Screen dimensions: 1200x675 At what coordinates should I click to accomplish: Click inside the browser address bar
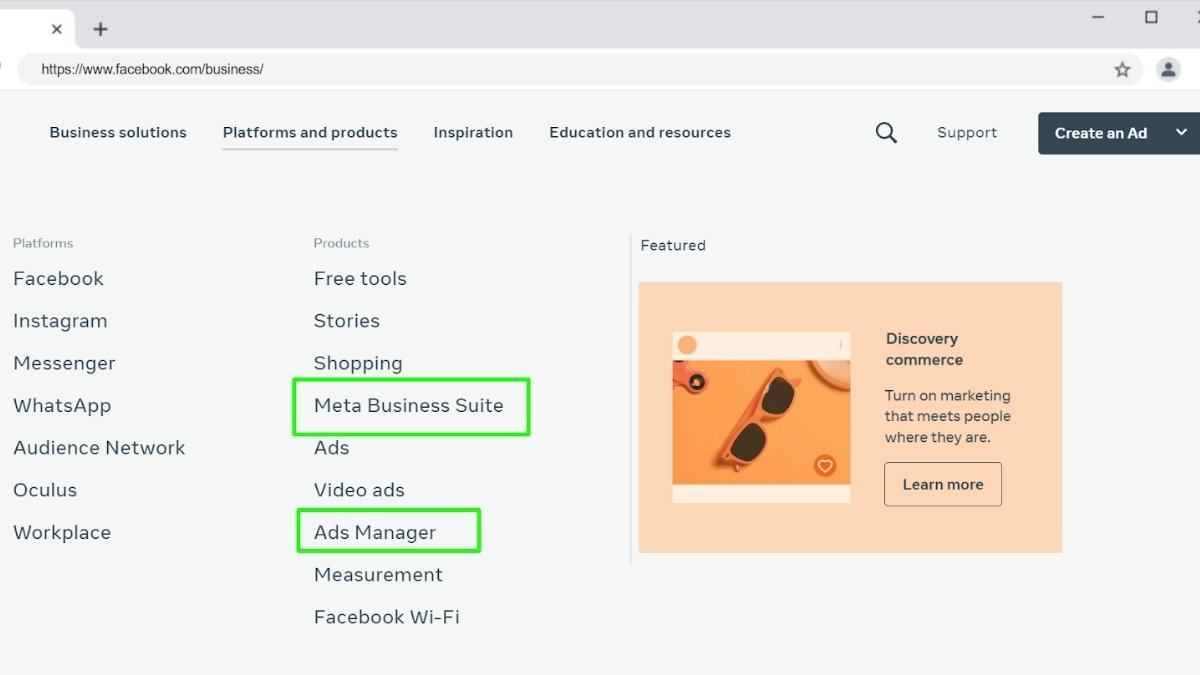(x=400, y=69)
